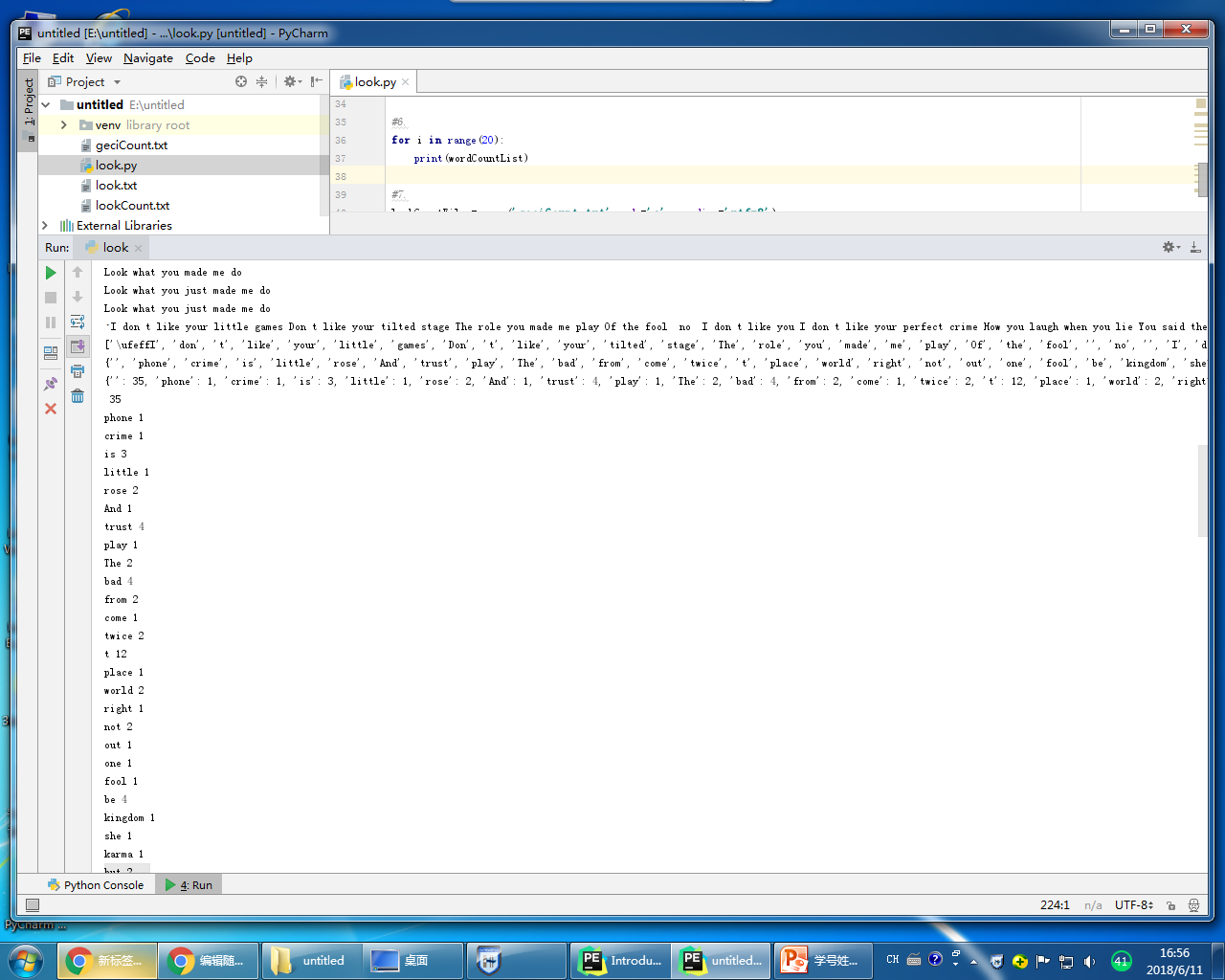1225x980 pixels.
Task: Toggle soft-wrap in the run console
Action: point(78,322)
